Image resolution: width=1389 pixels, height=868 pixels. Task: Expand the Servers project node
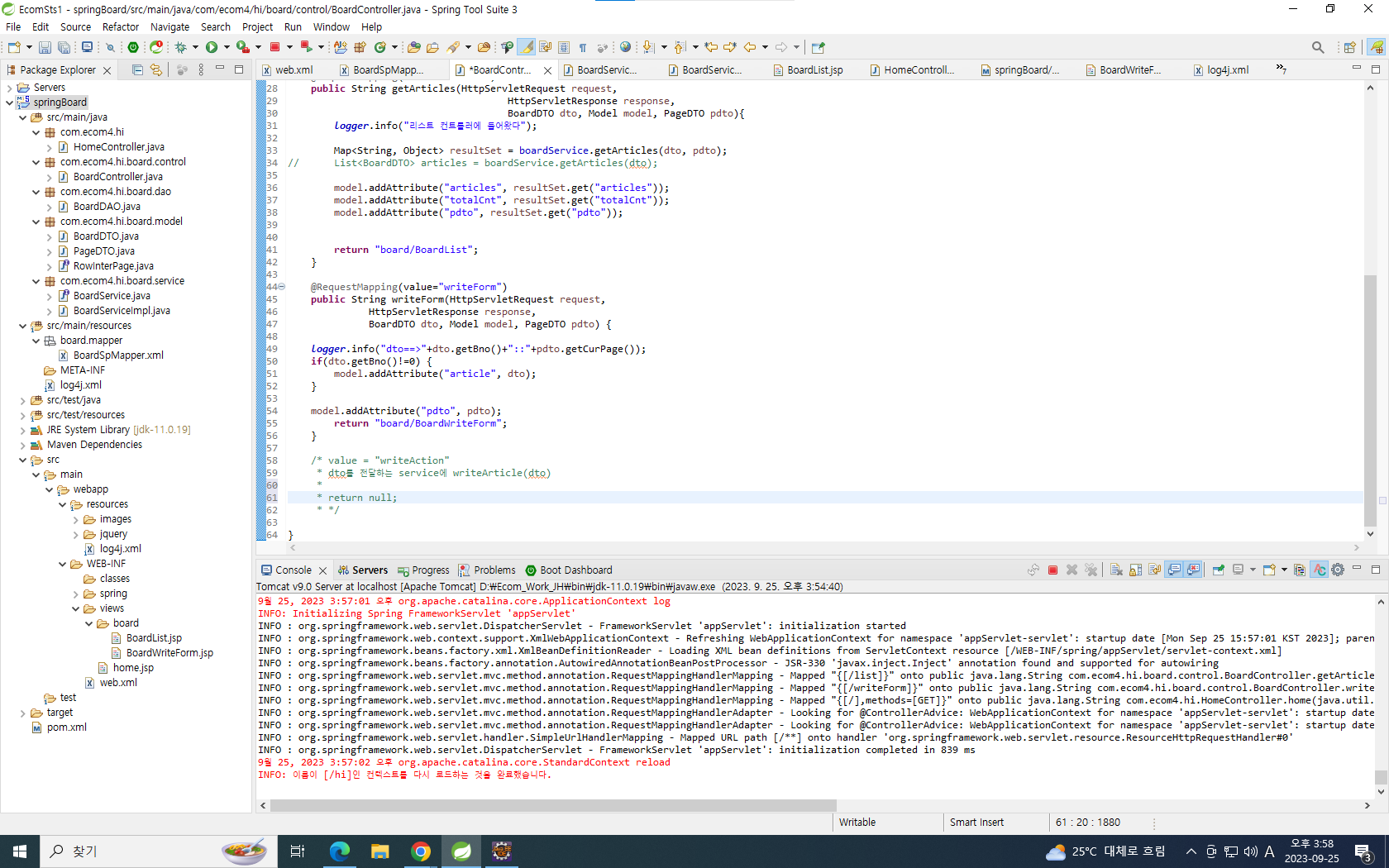(10, 88)
